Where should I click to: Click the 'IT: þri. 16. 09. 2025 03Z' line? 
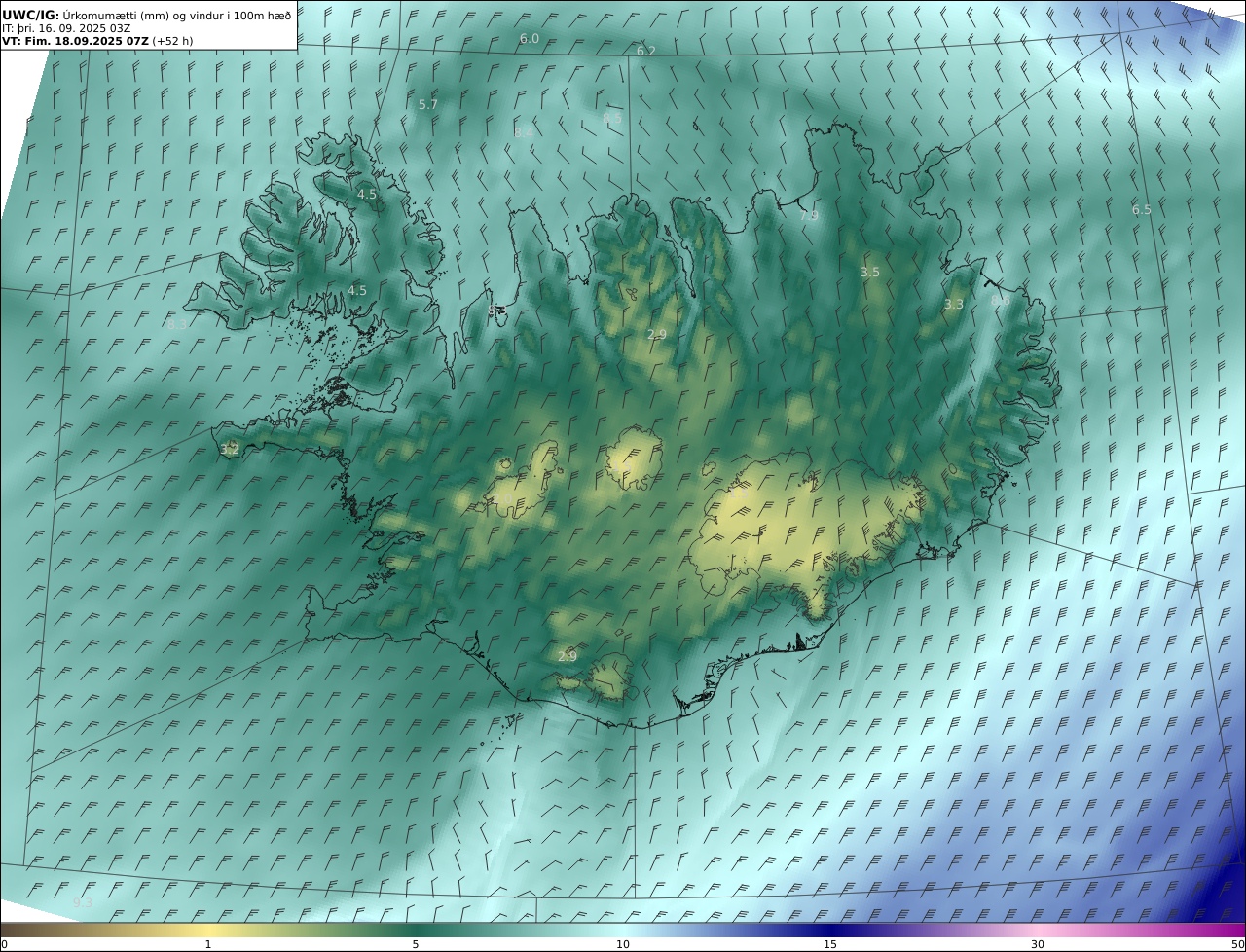pyautogui.click(x=66, y=29)
